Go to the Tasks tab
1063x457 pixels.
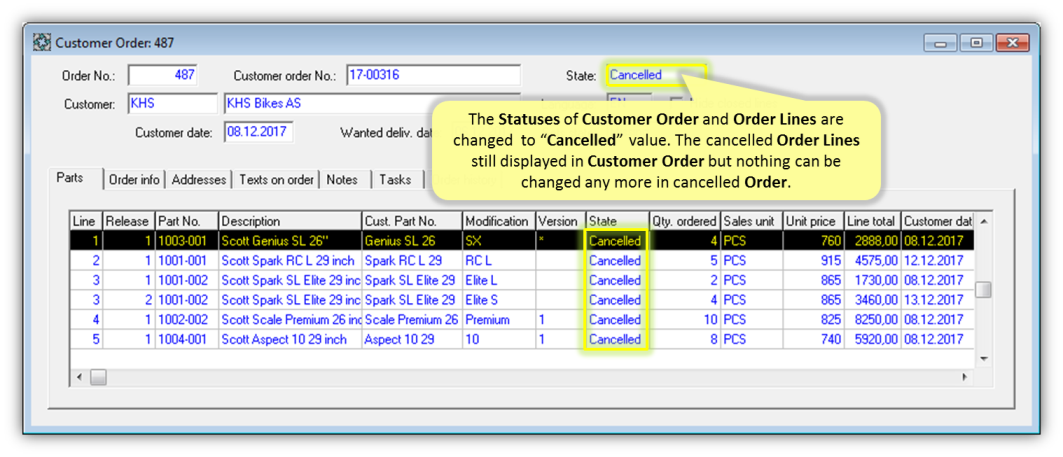395,180
